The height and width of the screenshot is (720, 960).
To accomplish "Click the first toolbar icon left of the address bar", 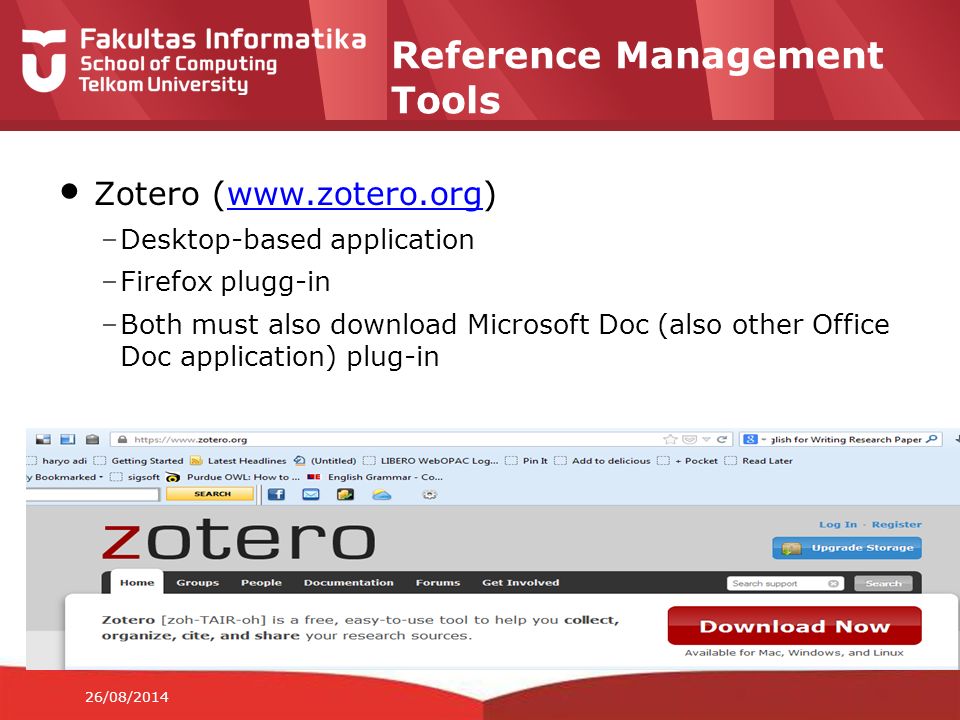I will point(43,439).
